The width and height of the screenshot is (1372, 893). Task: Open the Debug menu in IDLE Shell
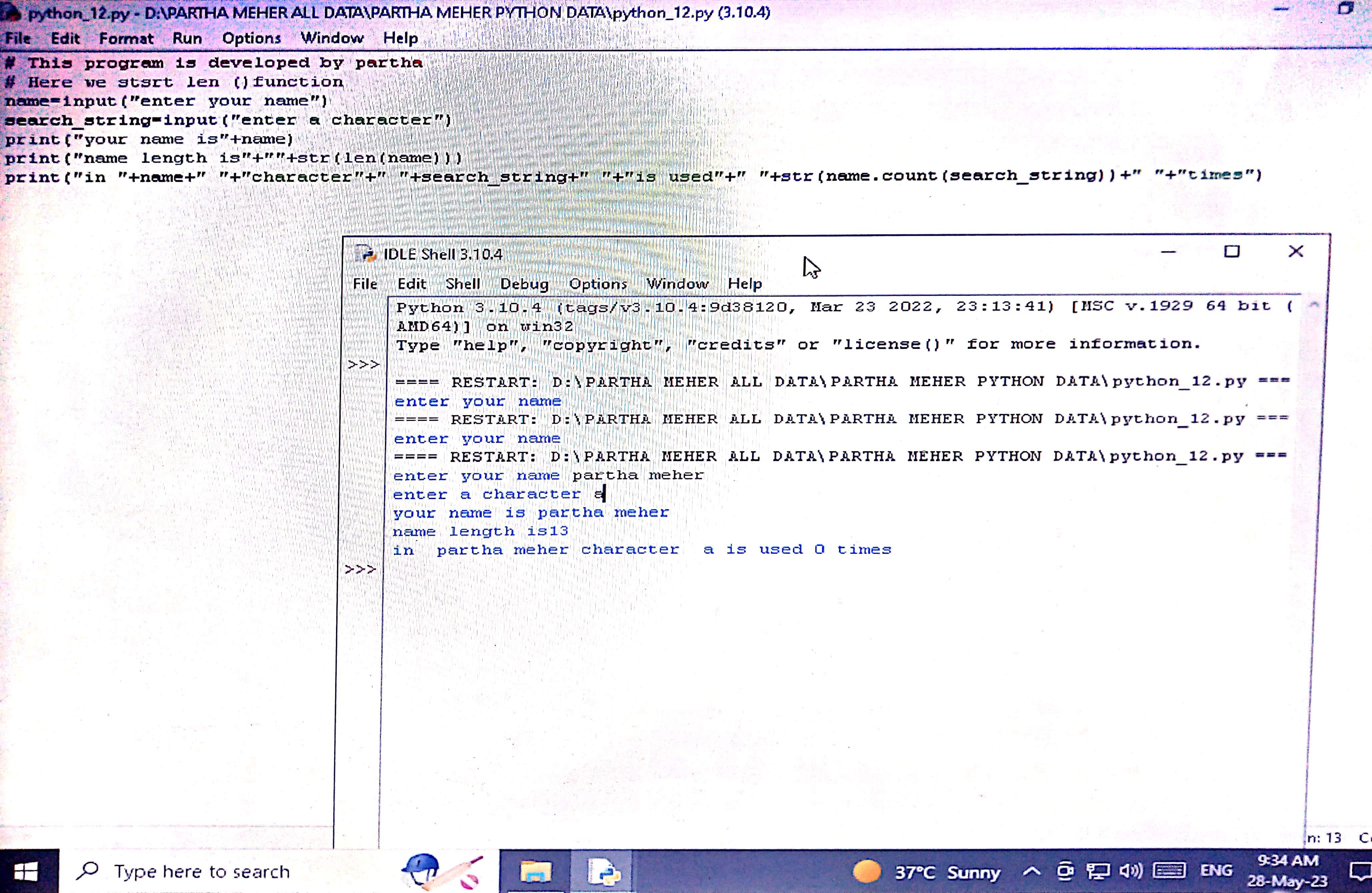pos(524,284)
